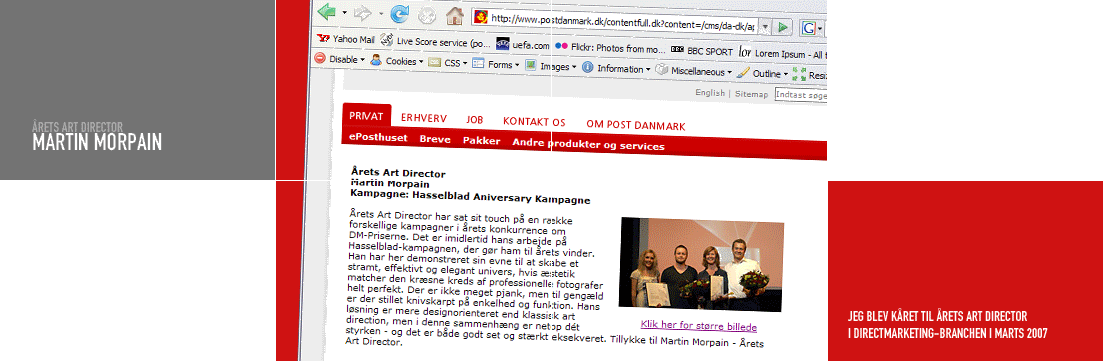Select the PRIVAT tab
This screenshot has height=361, width=1103.
pyautogui.click(x=366, y=116)
